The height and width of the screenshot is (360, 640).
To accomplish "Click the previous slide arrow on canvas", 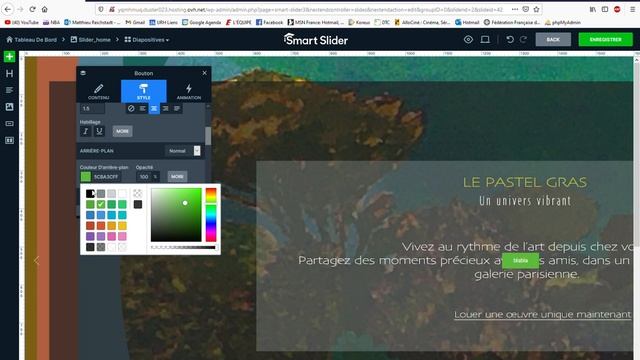I will (37, 260).
